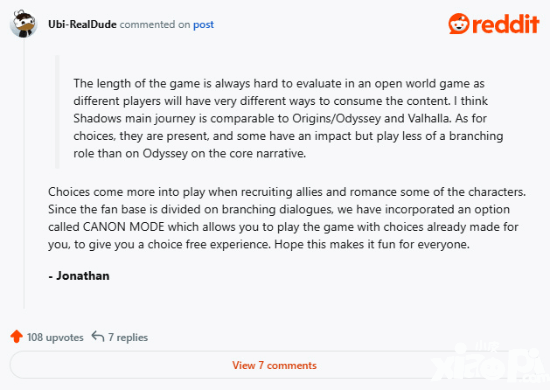Open the Ubi-RealDude username profile
Viewport: 550px width, 390px height.
pyautogui.click(x=82, y=25)
